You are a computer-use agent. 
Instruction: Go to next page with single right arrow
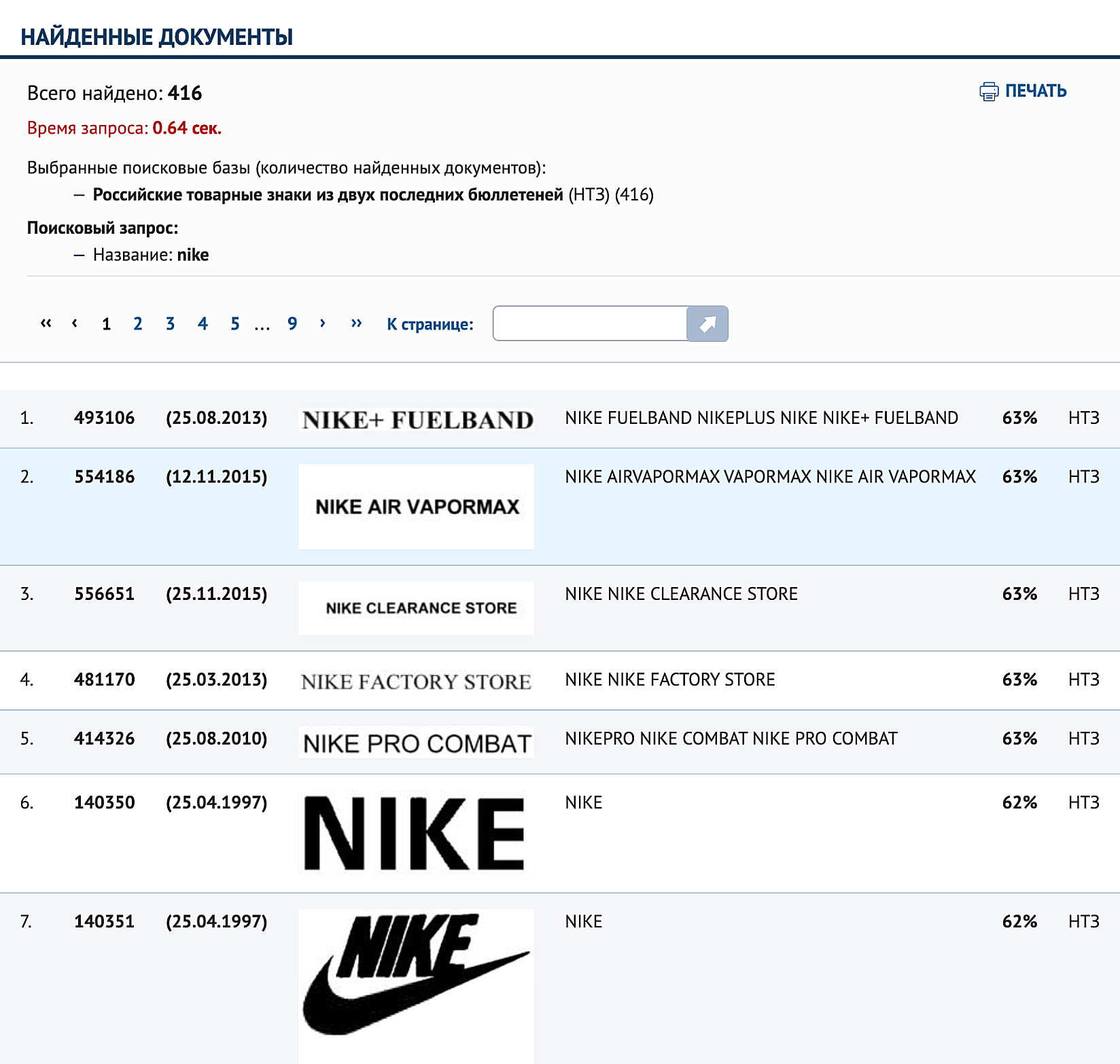[x=323, y=323]
